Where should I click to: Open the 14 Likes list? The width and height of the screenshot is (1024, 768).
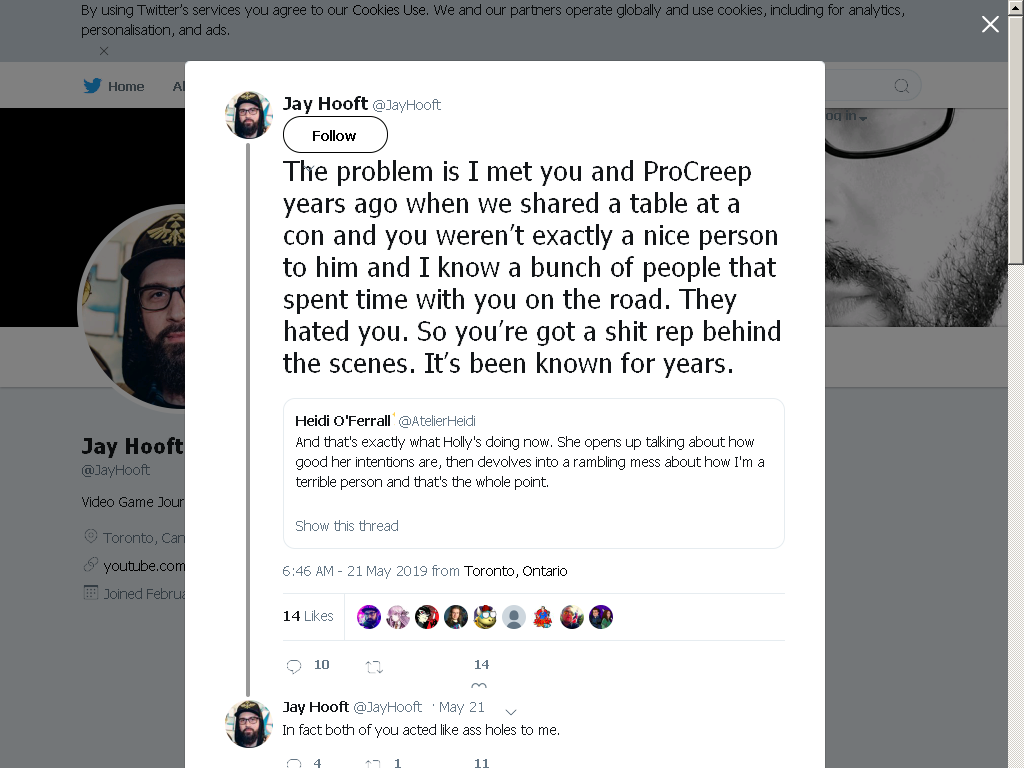coord(308,616)
